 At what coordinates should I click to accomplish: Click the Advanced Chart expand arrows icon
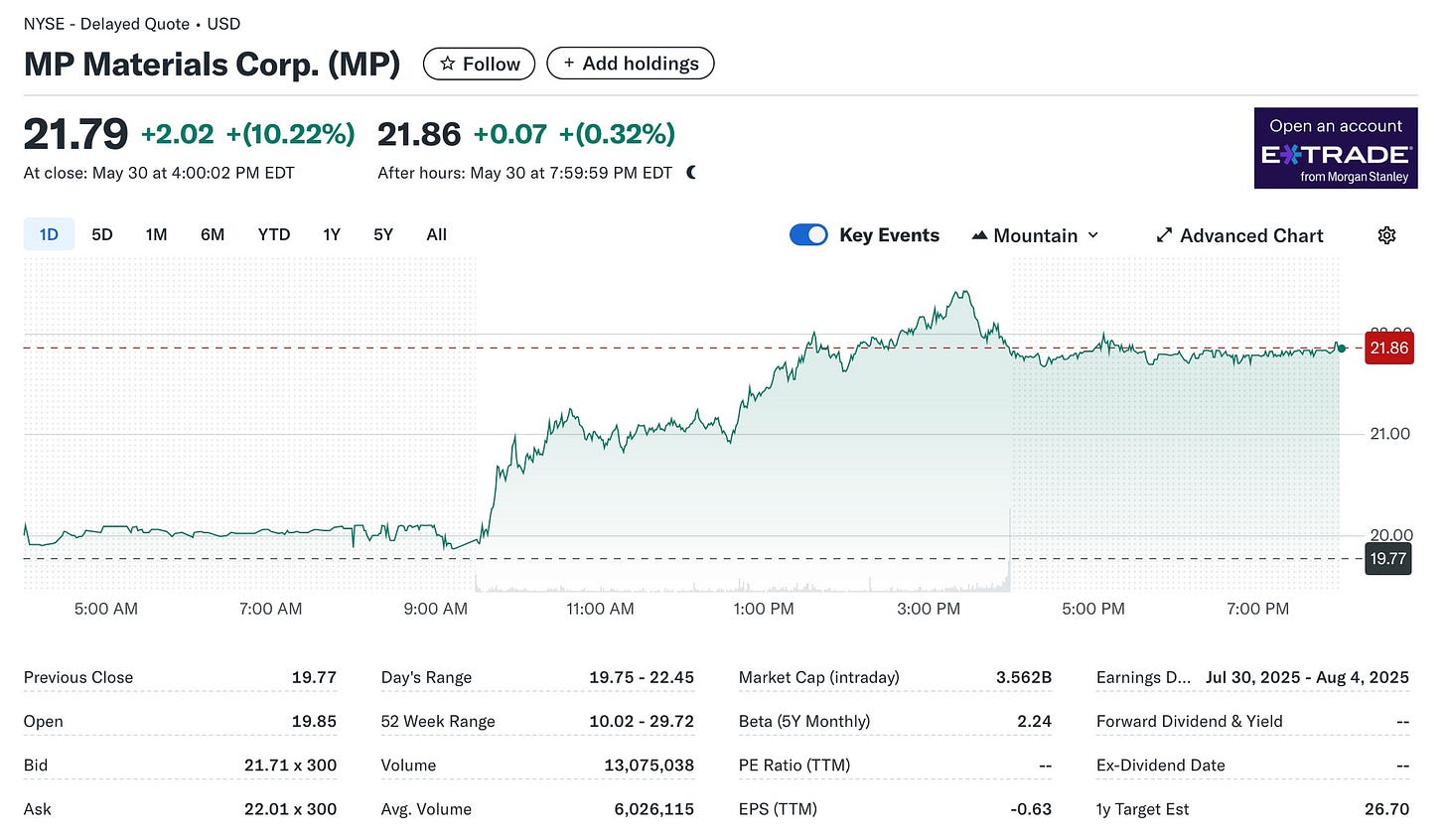[1164, 235]
